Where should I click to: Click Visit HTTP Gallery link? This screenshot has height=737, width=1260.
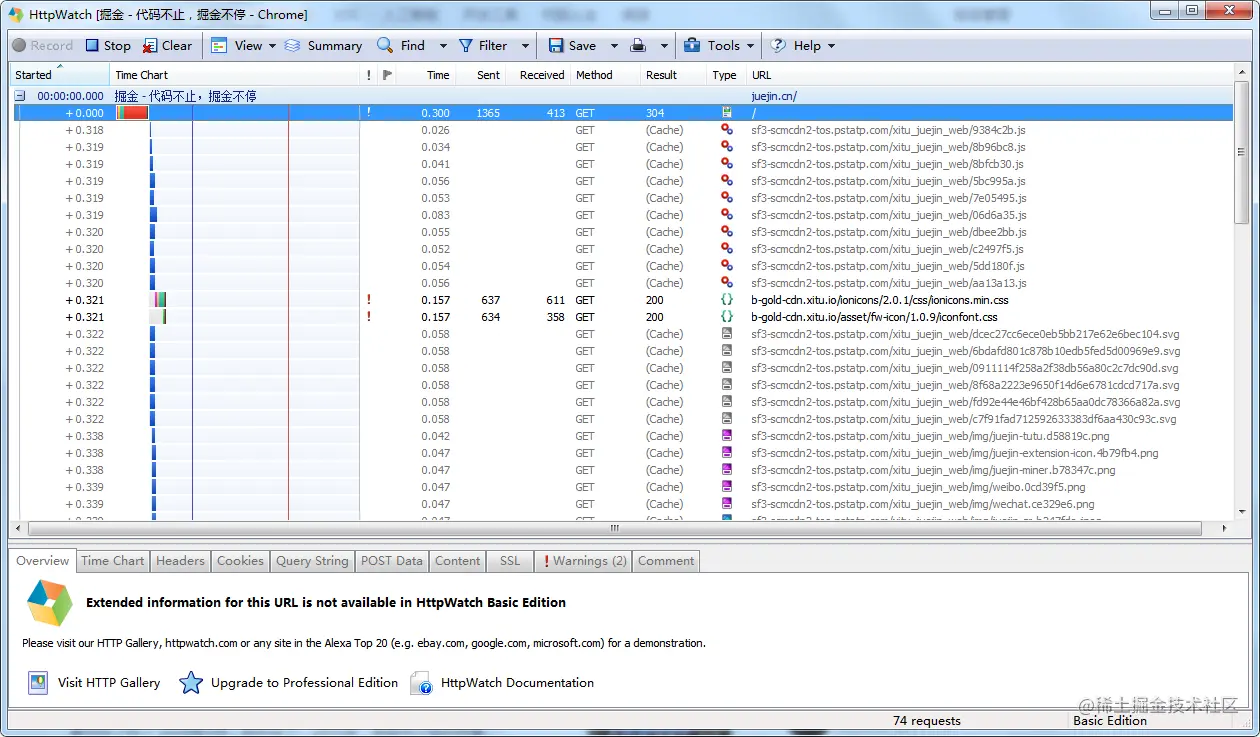click(x=109, y=683)
